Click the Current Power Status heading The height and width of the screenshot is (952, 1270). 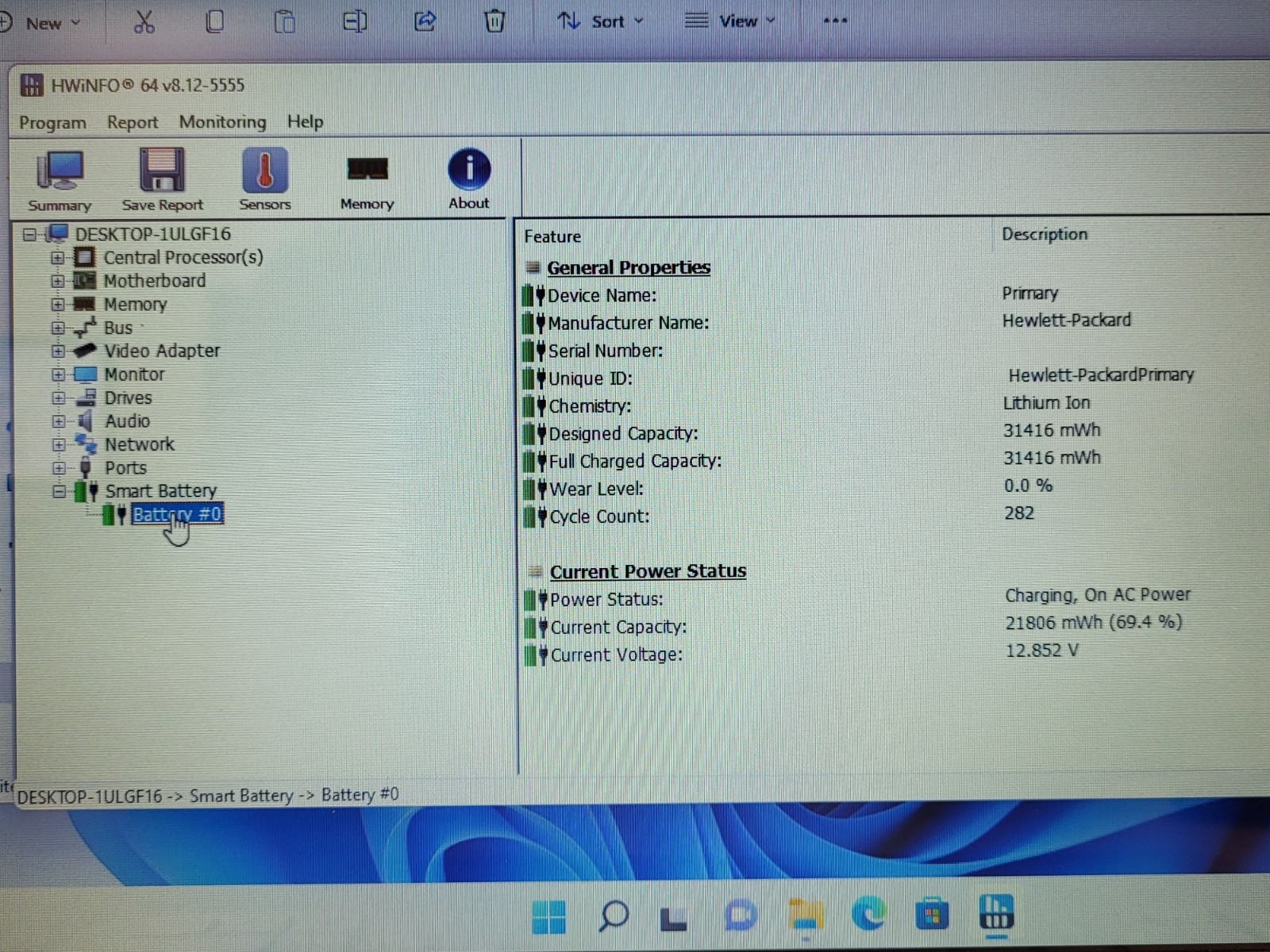click(x=648, y=571)
